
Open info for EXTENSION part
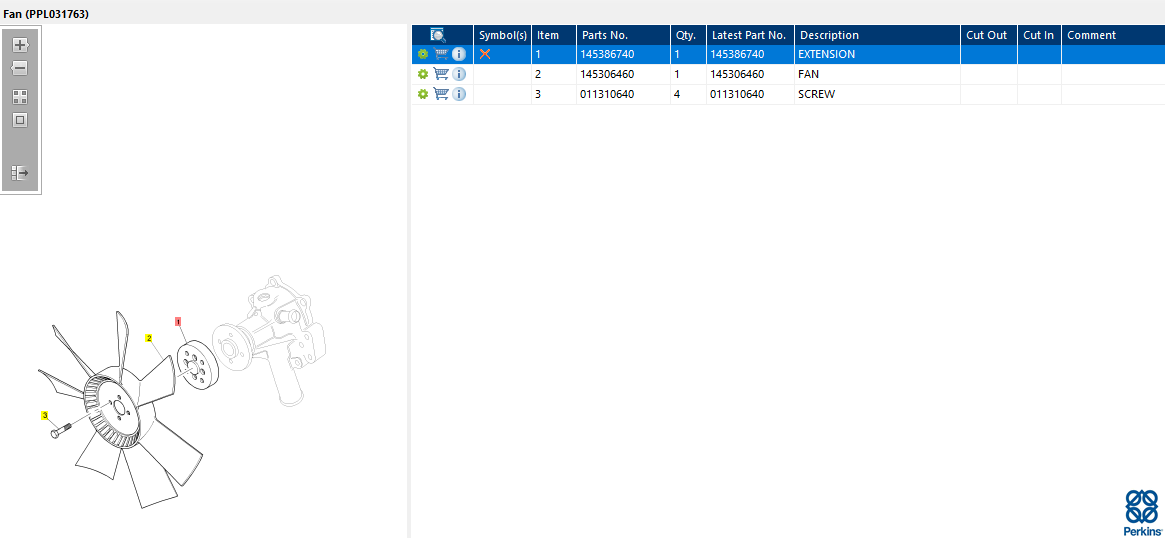[x=459, y=54]
